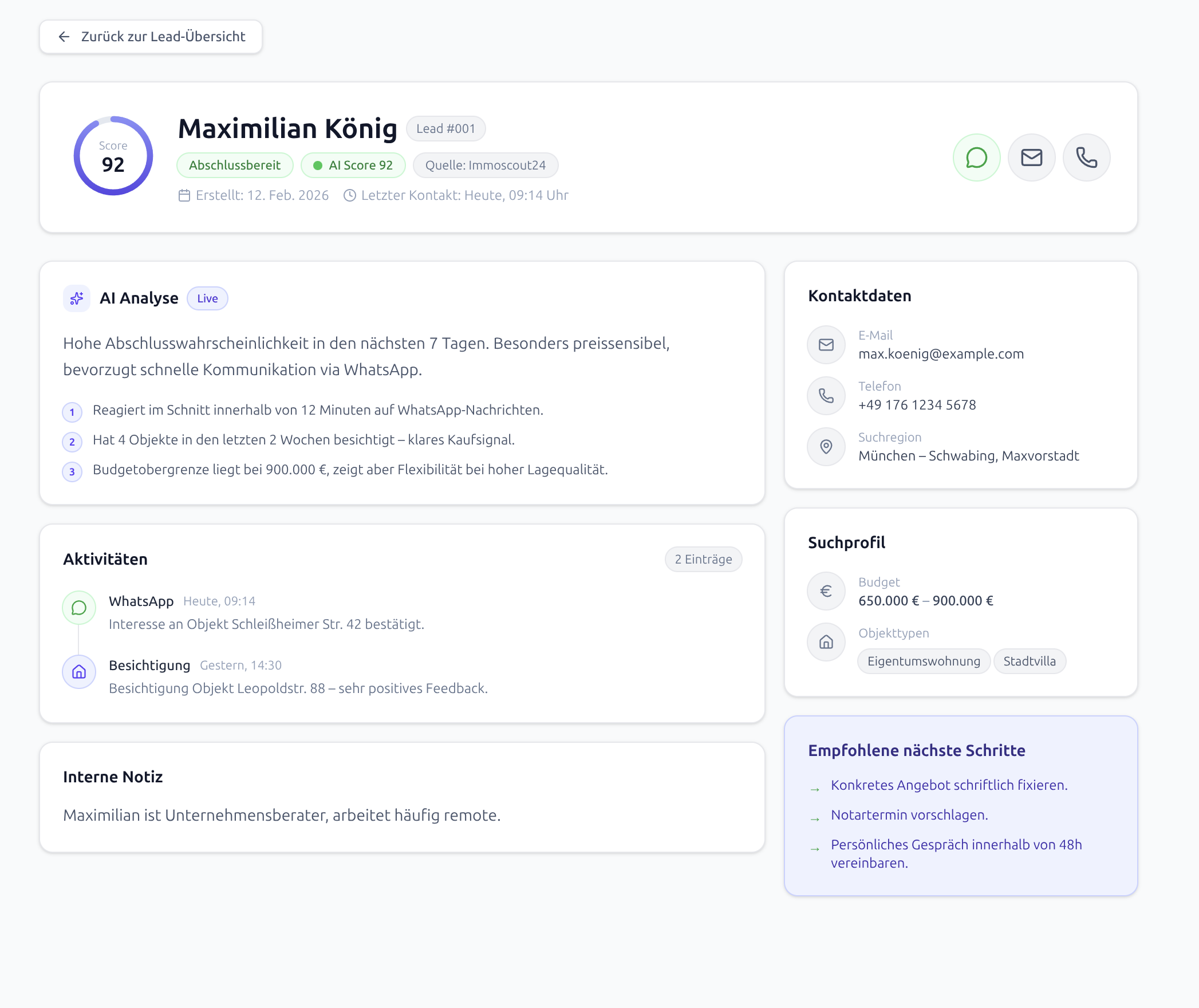1199x1008 pixels.
Task: Click the Objekttypen house icon
Action: click(826, 643)
